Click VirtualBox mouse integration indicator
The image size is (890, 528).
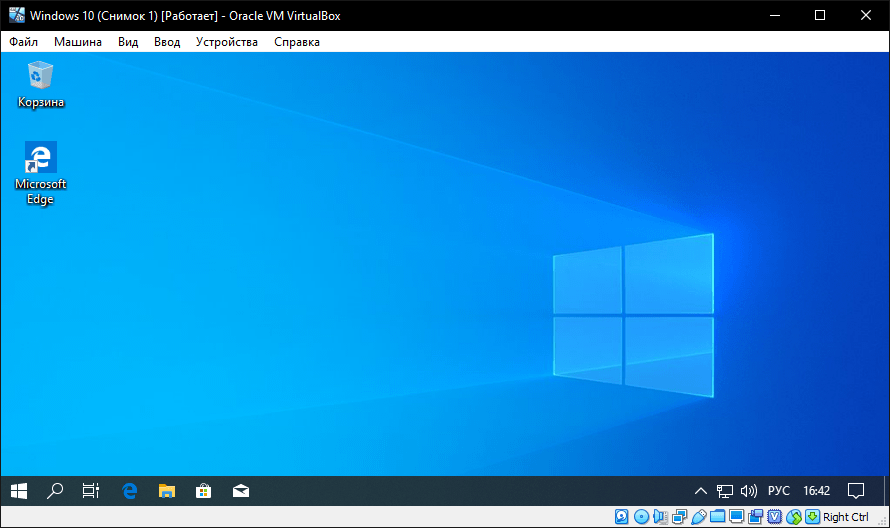tap(794, 517)
